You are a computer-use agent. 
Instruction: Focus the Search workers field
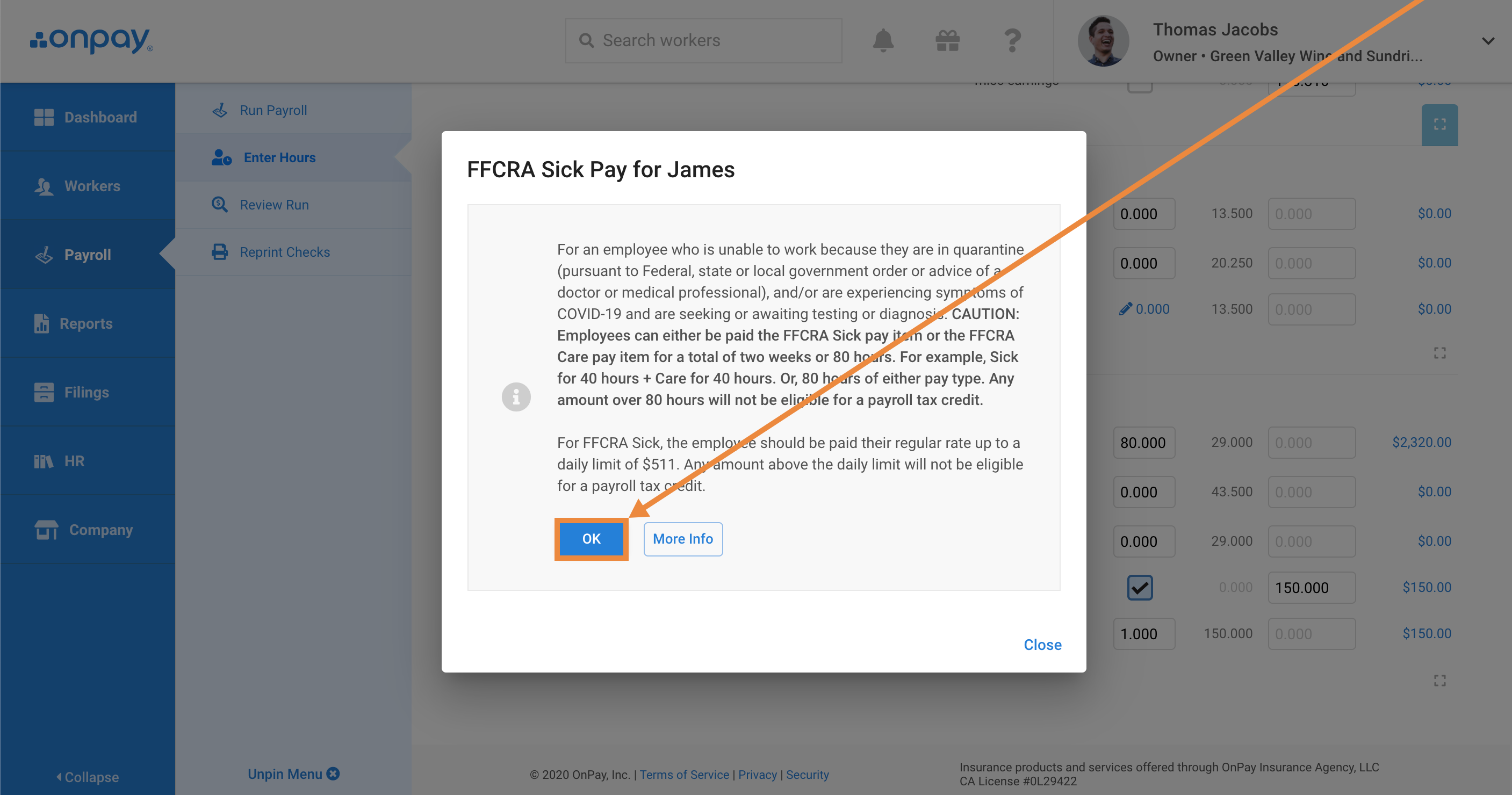pyautogui.click(x=703, y=40)
